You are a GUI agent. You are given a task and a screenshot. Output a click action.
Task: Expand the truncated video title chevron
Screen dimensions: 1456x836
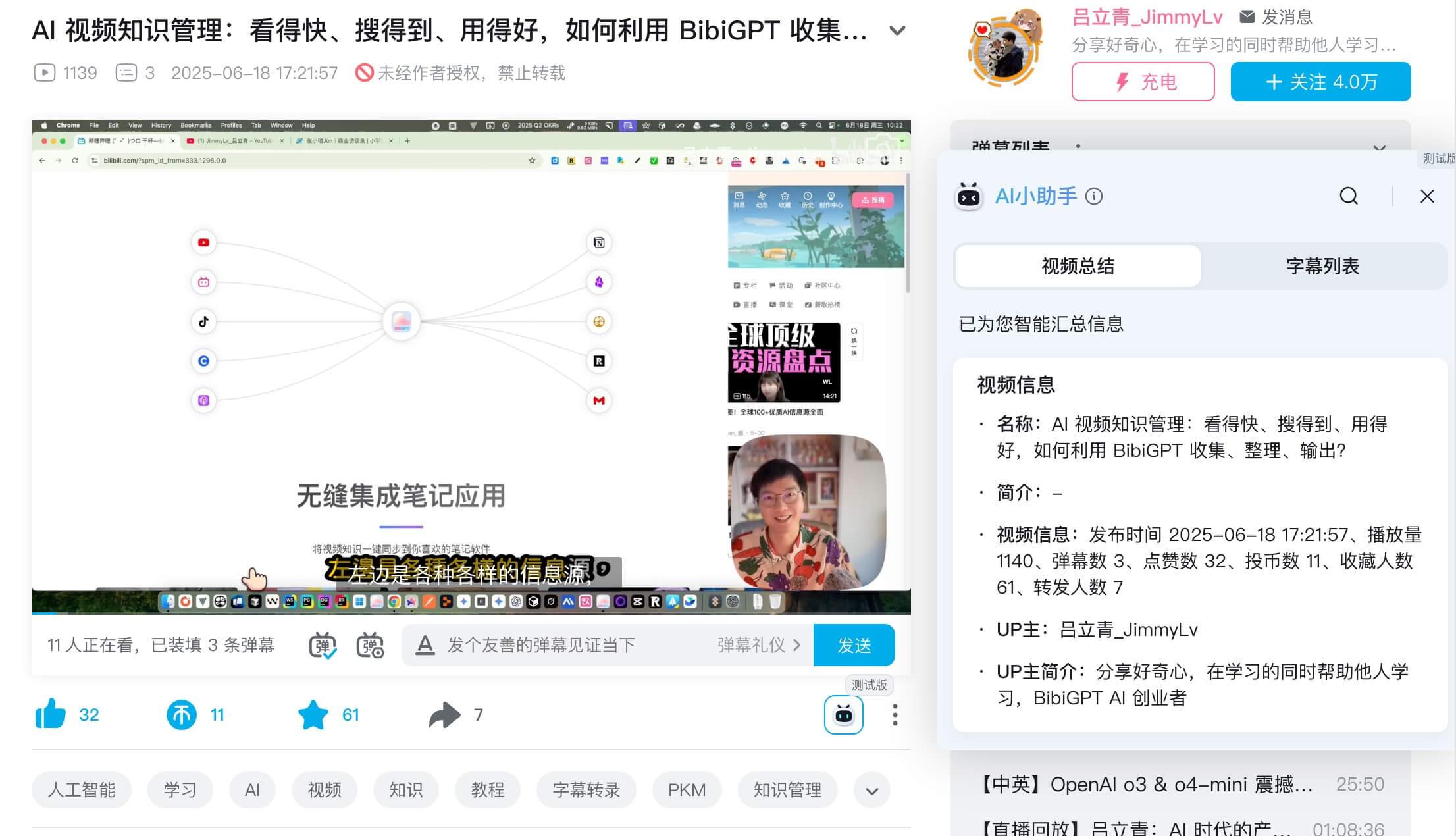point(898,30)
